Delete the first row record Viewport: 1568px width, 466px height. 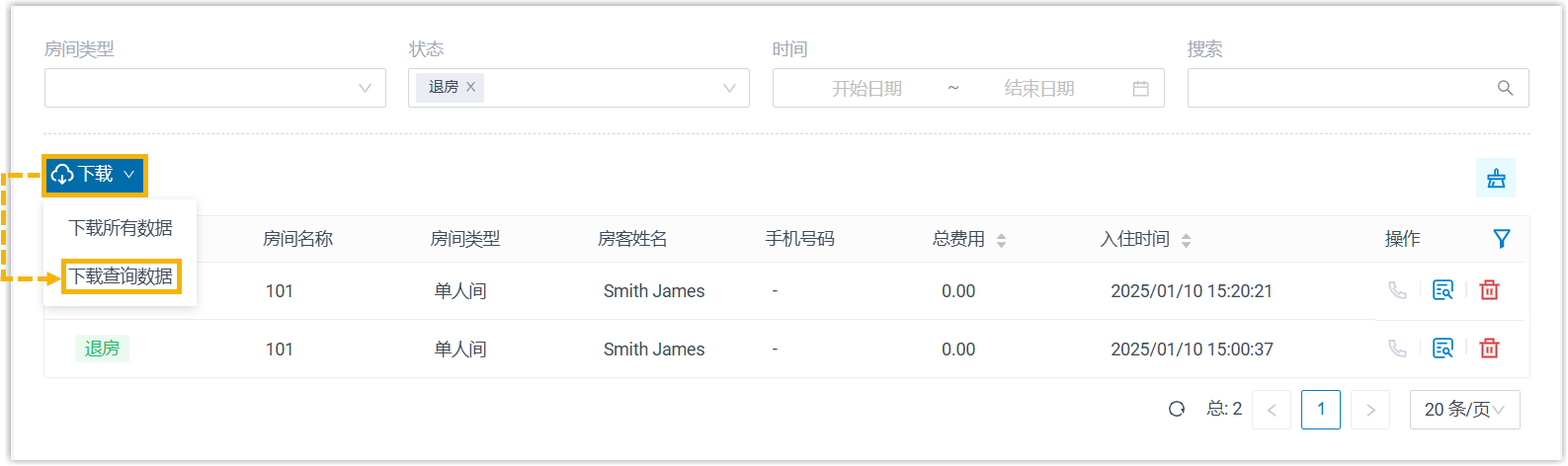click(x=1489, y=290)
